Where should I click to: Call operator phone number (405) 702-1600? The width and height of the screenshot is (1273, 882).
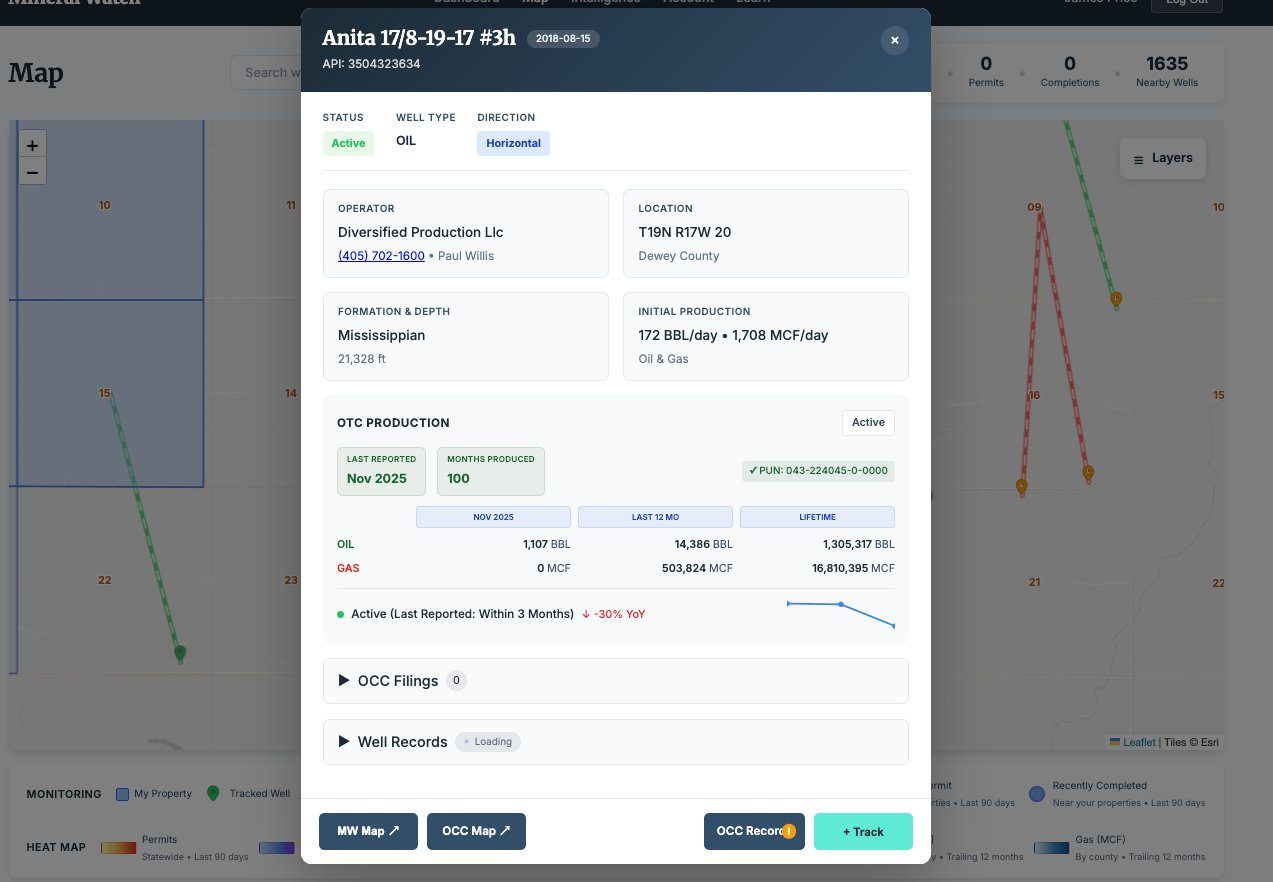click(x=380, y=256)
